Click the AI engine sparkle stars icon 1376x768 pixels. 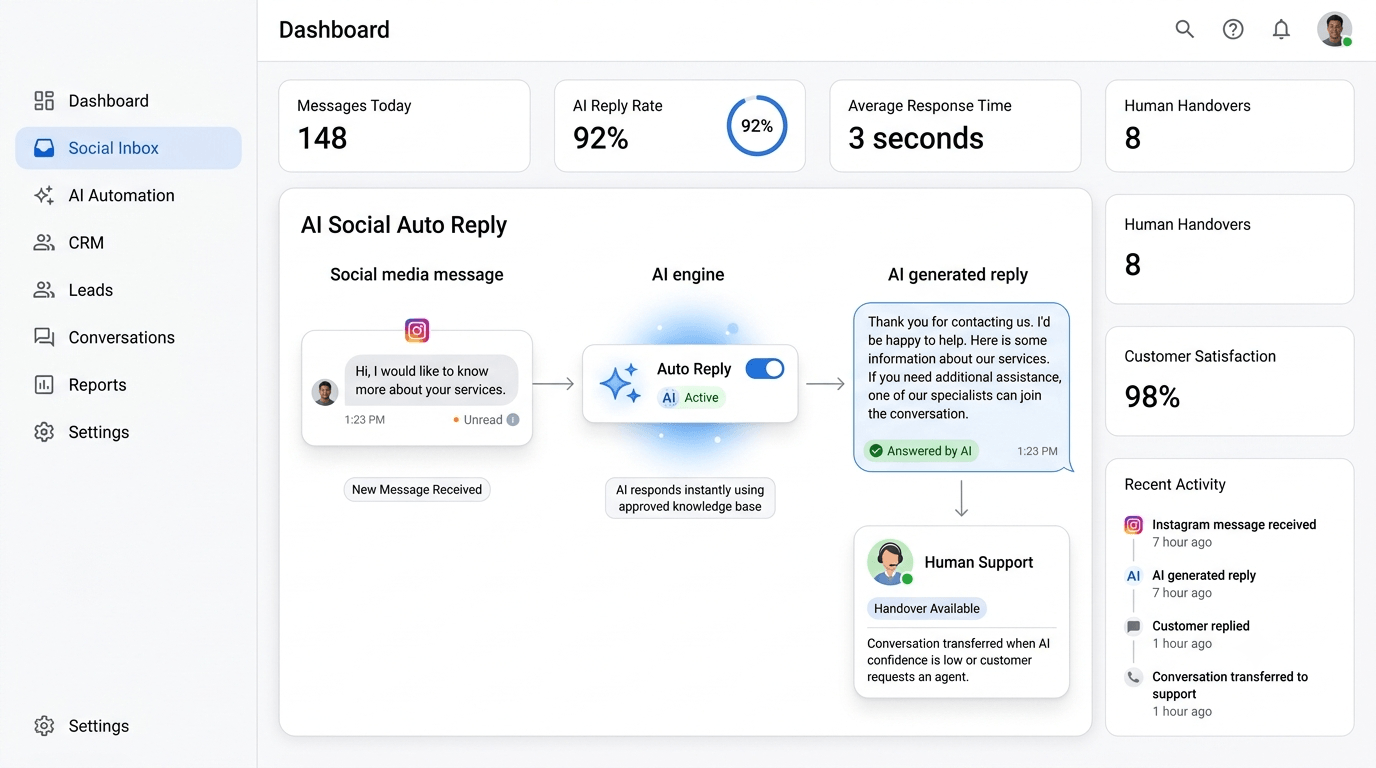[620, 384]
